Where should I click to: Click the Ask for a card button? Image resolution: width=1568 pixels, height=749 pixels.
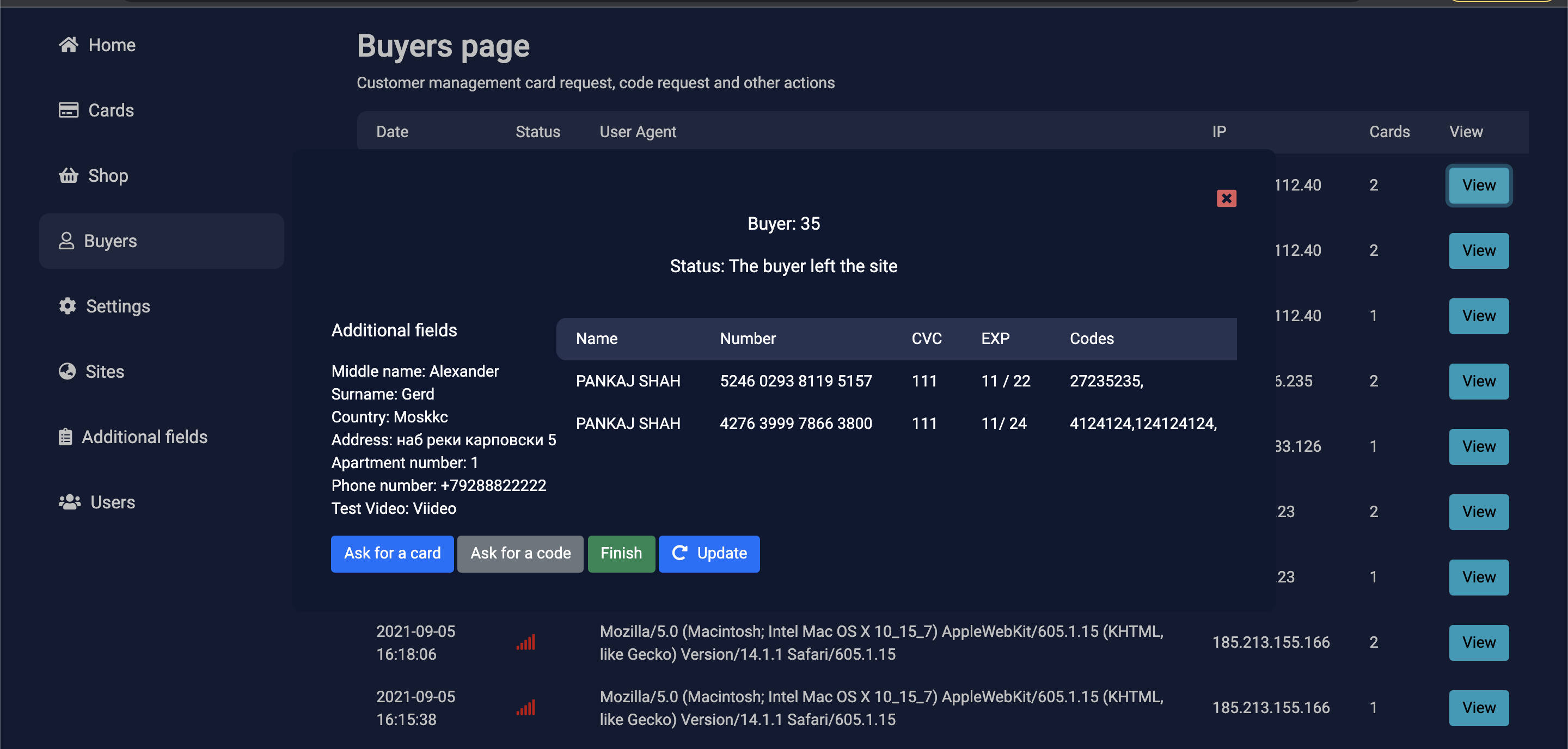pos(392,553)
